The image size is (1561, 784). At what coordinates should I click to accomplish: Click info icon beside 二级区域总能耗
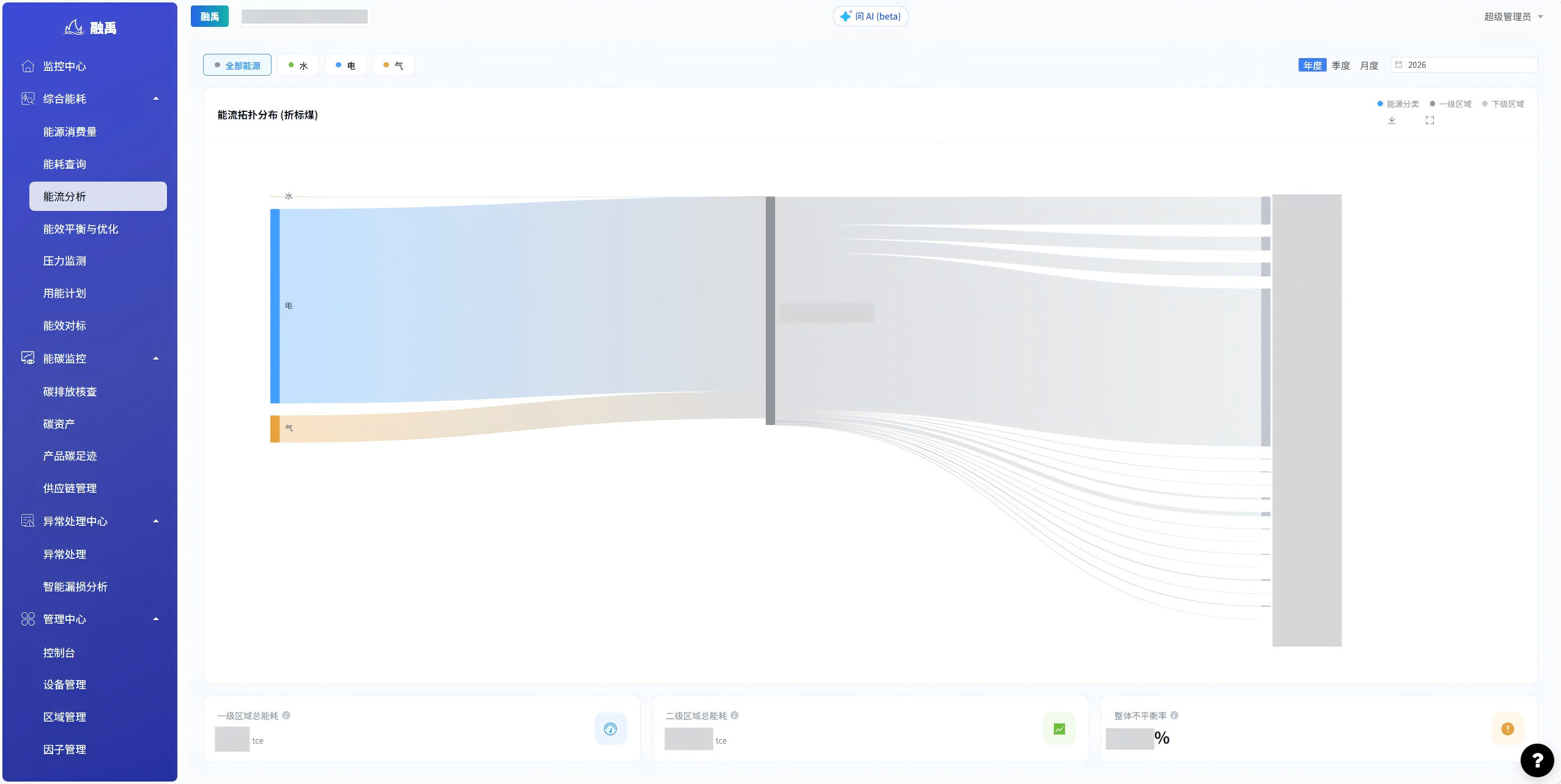735,716
